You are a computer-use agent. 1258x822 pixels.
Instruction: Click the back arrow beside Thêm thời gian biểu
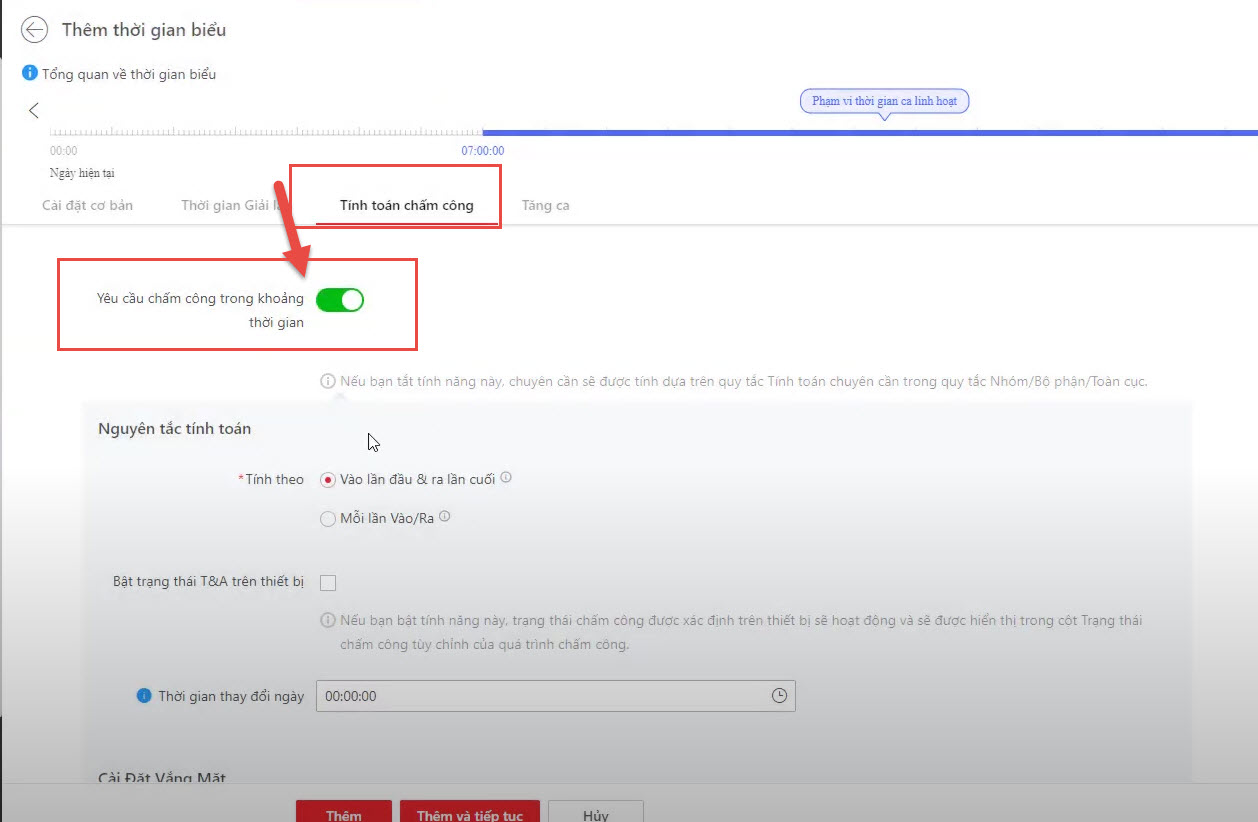point(34,30)
